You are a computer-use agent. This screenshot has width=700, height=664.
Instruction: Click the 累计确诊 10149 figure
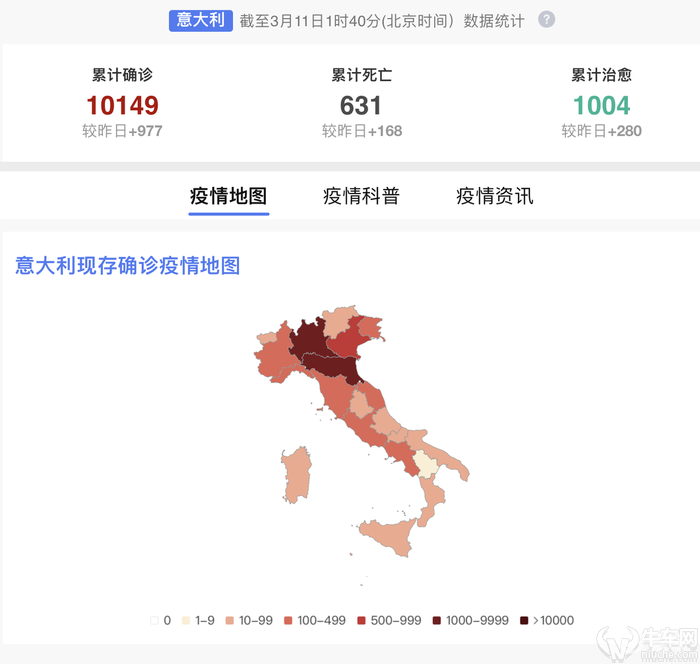pos(122,106)
